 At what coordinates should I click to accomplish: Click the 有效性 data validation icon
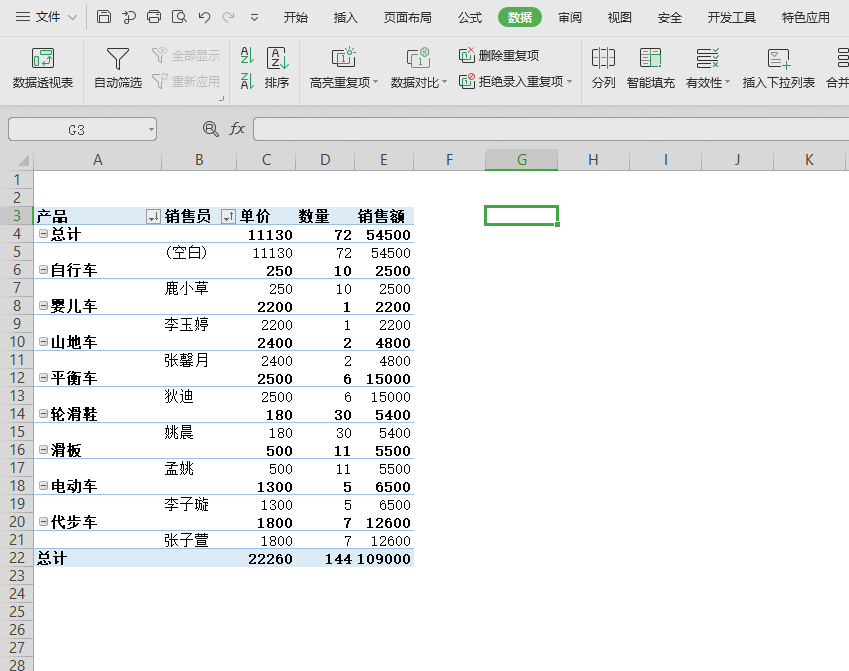[707, 58]
